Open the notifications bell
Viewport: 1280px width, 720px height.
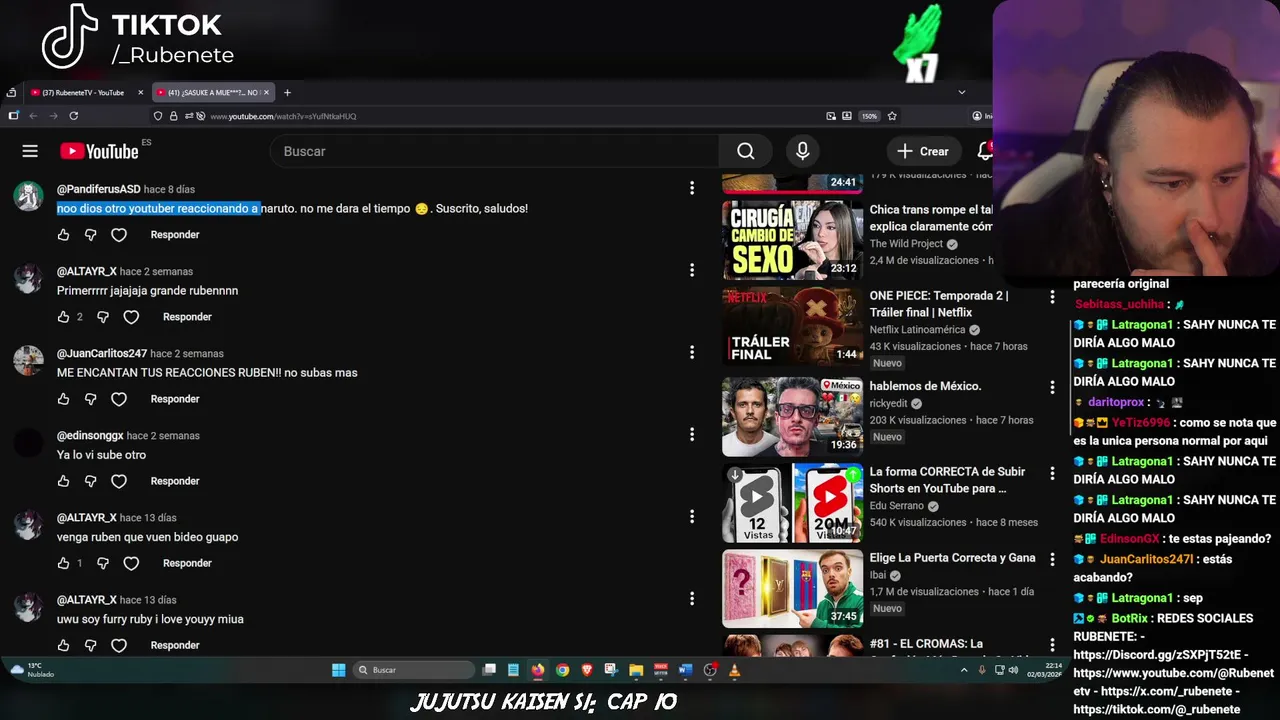coord(985,151)
